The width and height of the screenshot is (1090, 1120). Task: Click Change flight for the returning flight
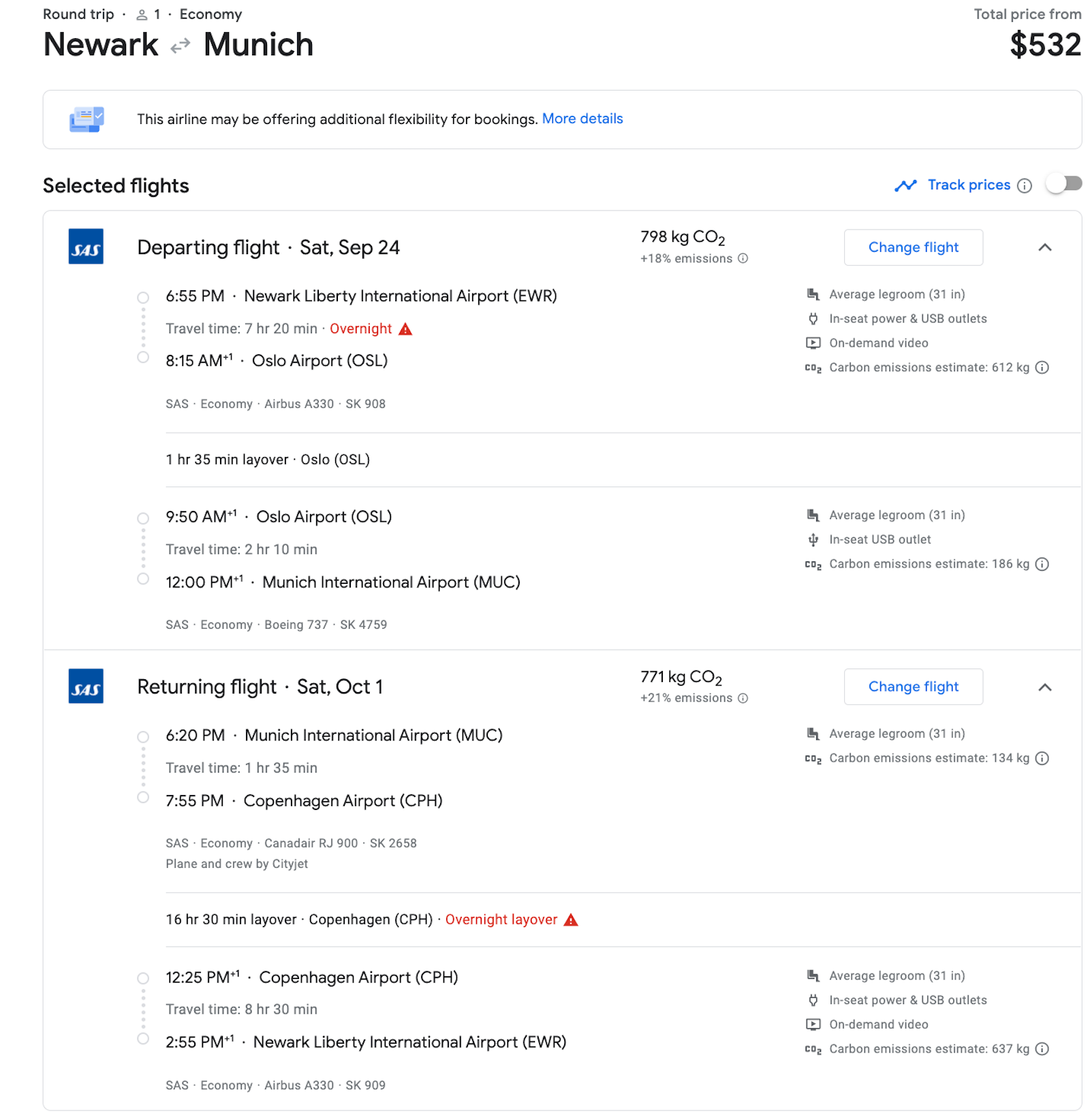click(x=913, y=687)
